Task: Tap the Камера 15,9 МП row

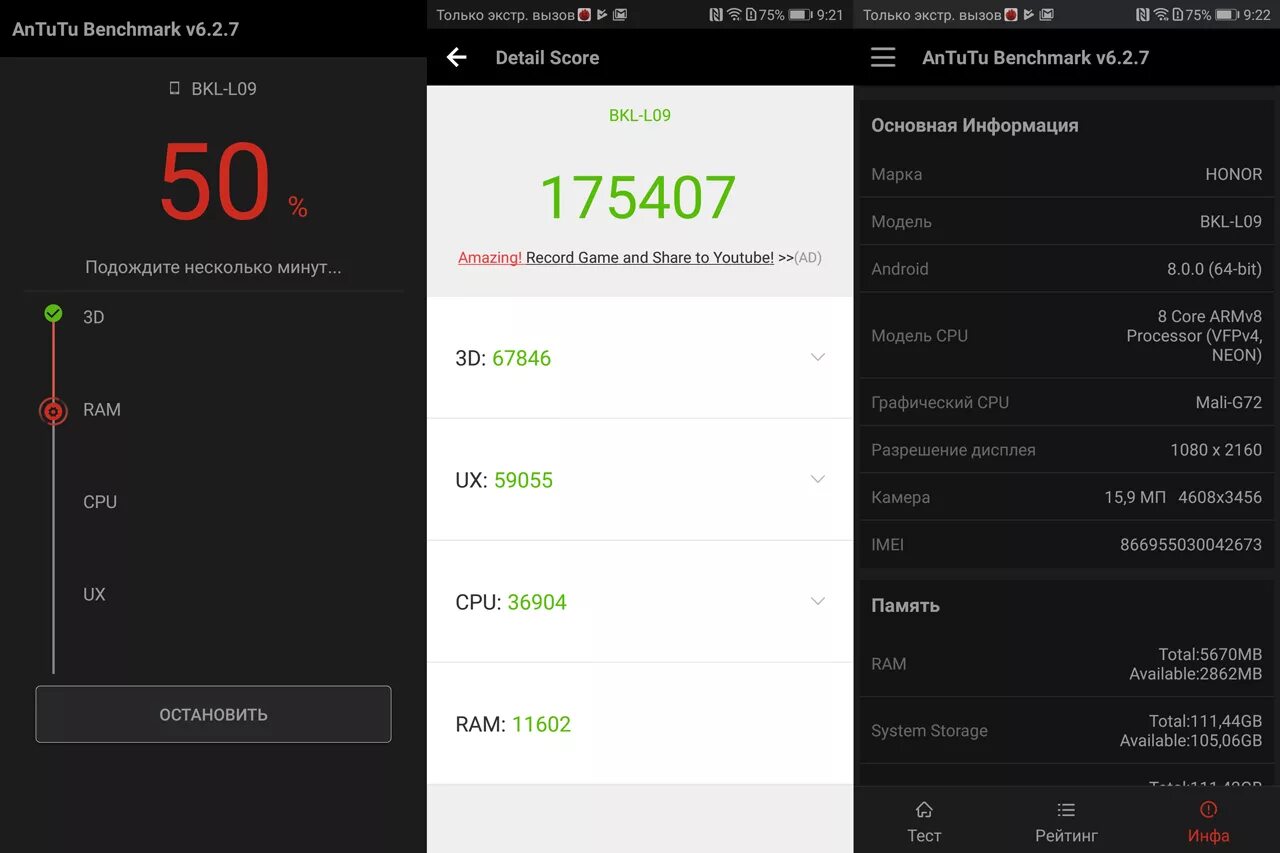Action: pyautogui.click(x=1066, y=497)
